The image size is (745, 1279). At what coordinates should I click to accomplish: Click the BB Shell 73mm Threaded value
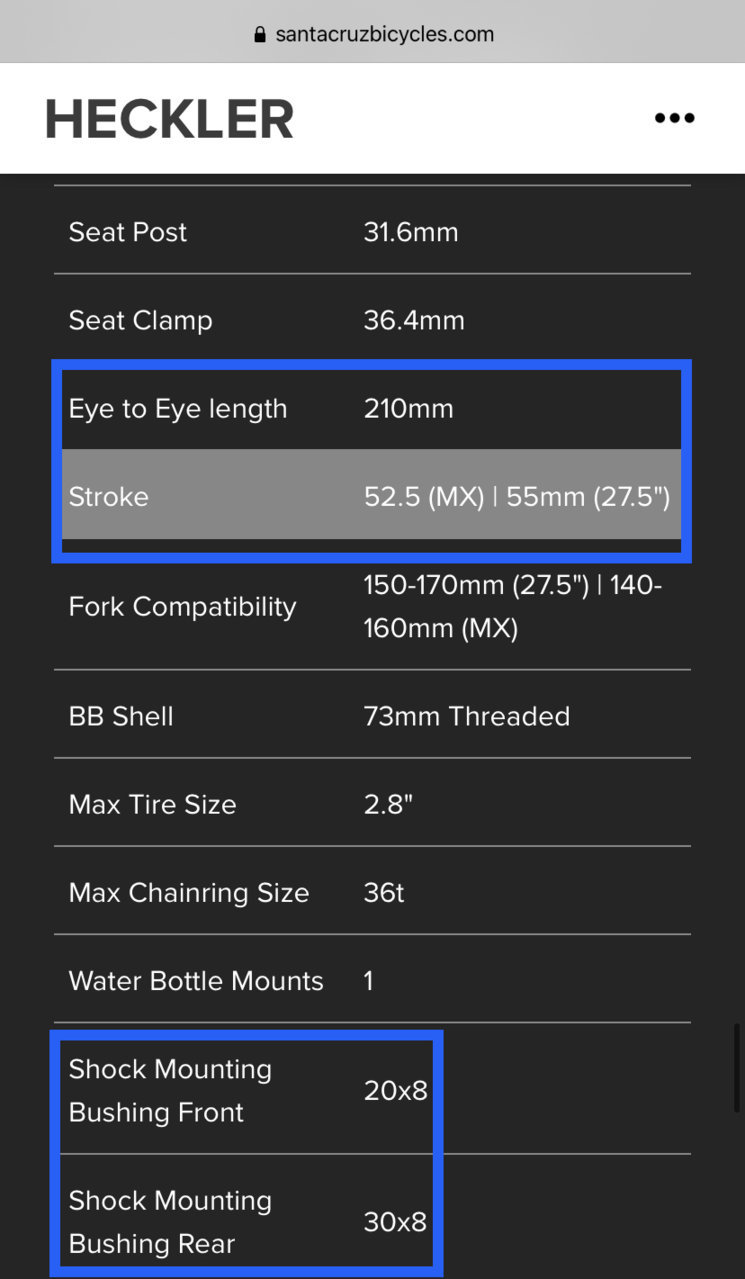tap(467, 716)
